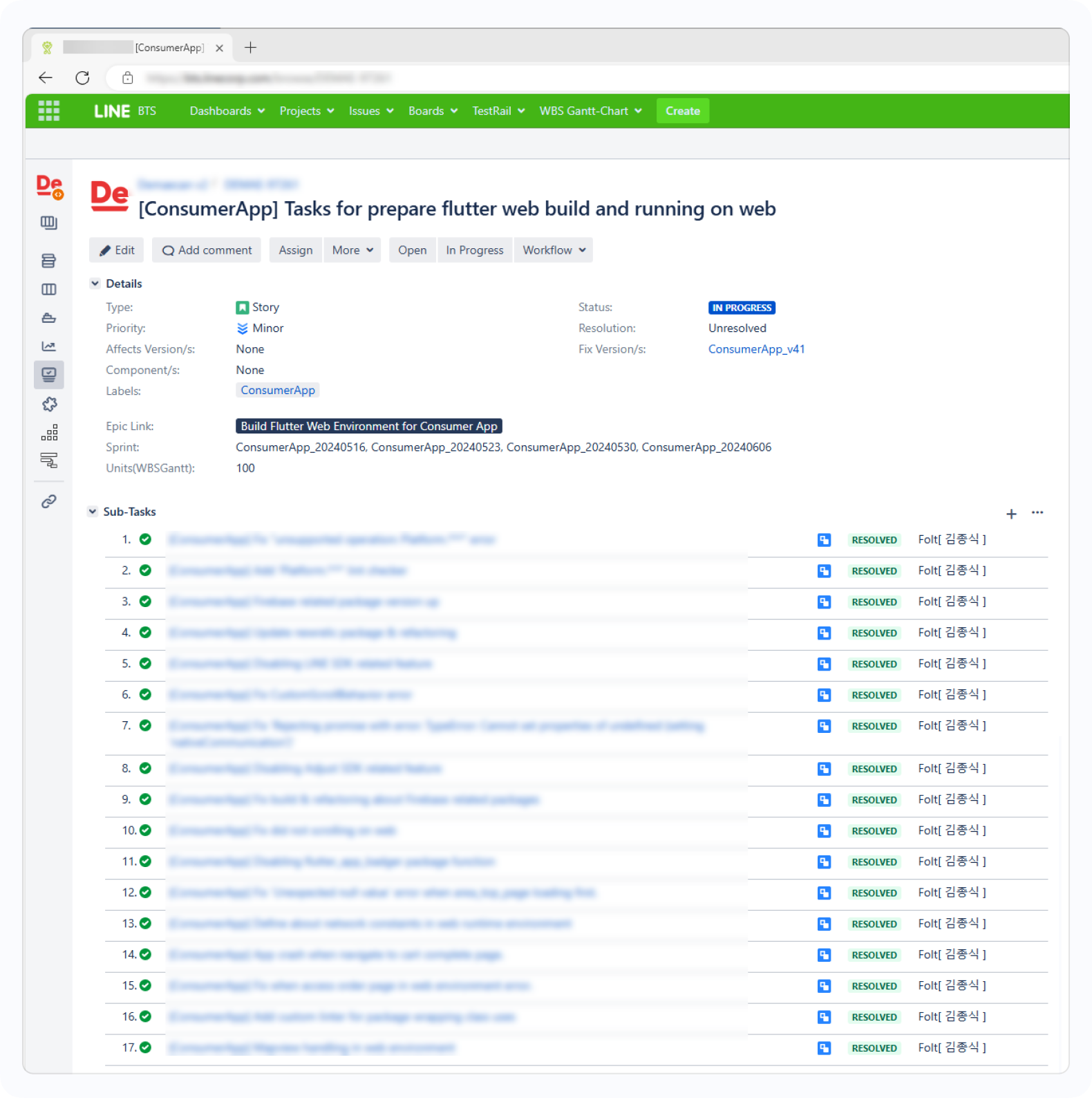The height and width of the screenshot is (1098, 1092).
Task: Click the blue issue type icon on sub-task 2
Action: [x=824, y=571]
